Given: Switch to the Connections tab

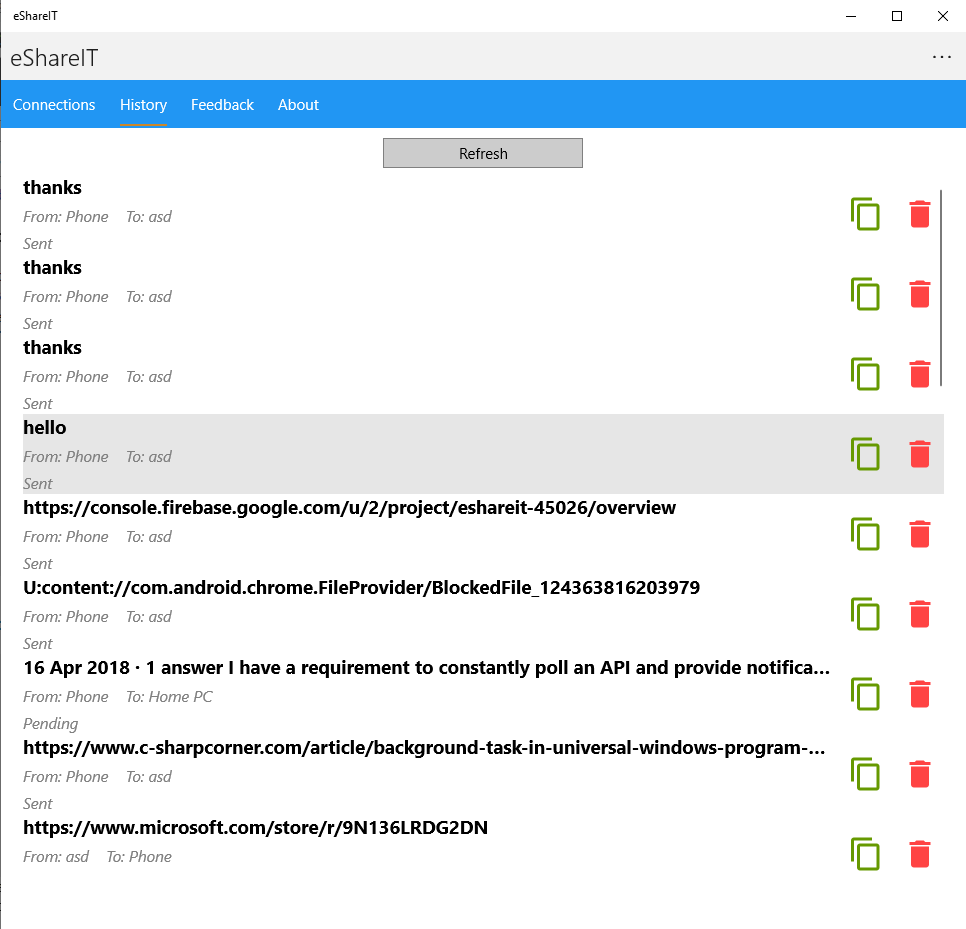Looking at the screenshot, I should point(54,105).
